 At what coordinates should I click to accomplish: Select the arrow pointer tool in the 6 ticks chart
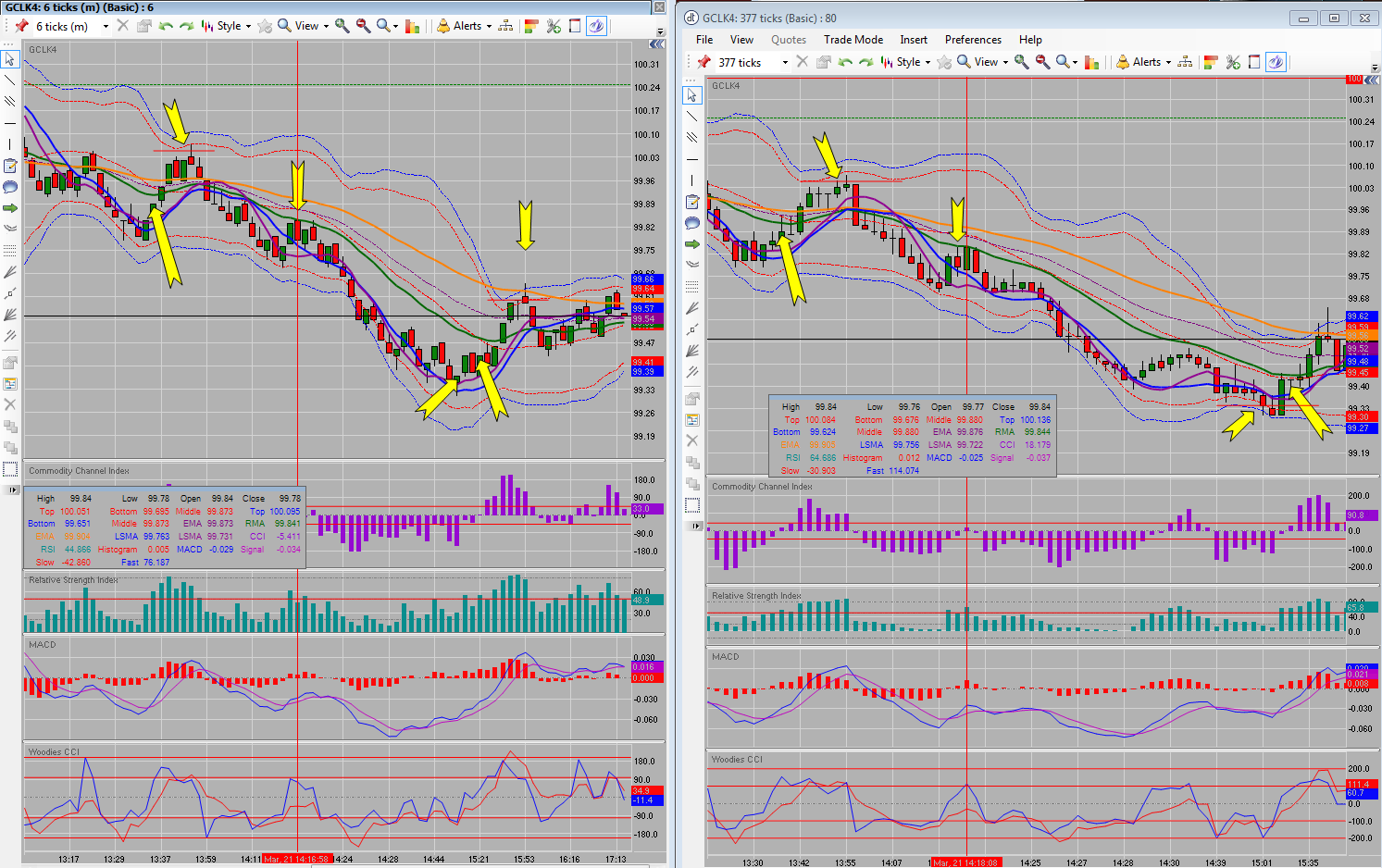[x=10, y=59]
